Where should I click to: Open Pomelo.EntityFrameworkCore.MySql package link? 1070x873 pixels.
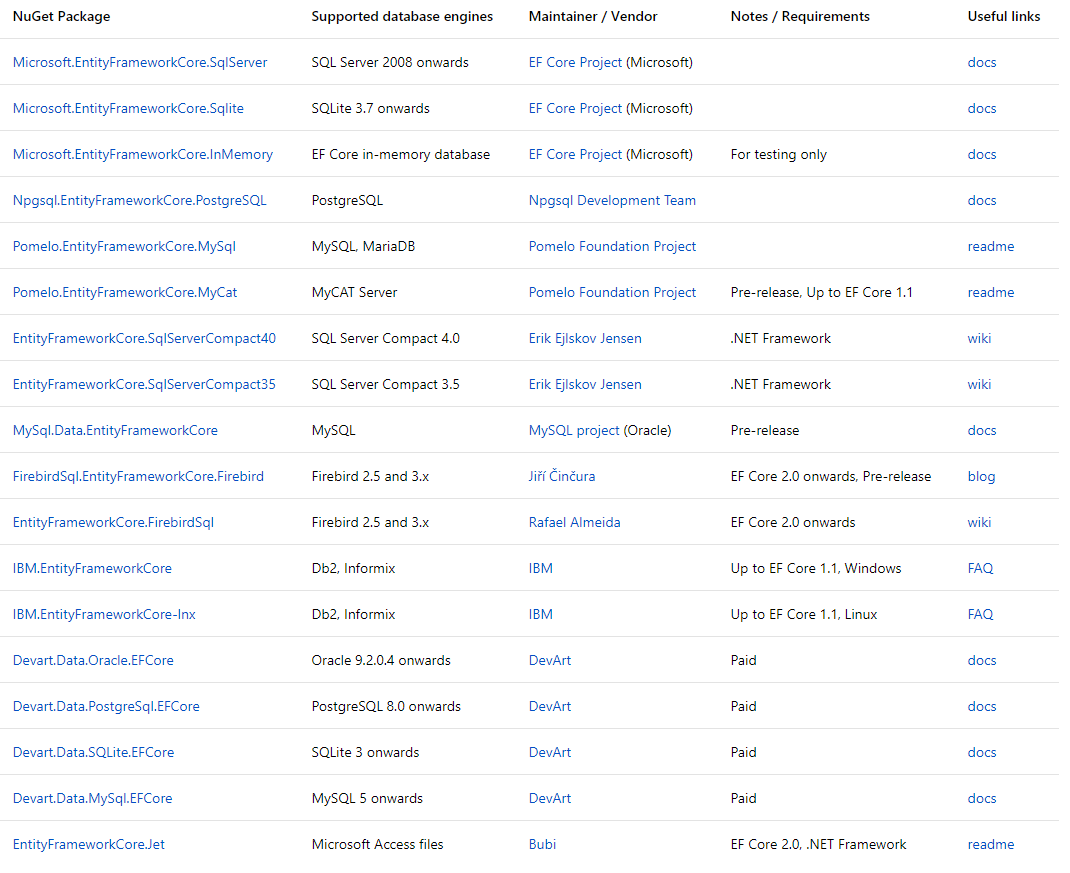(124, 246)
